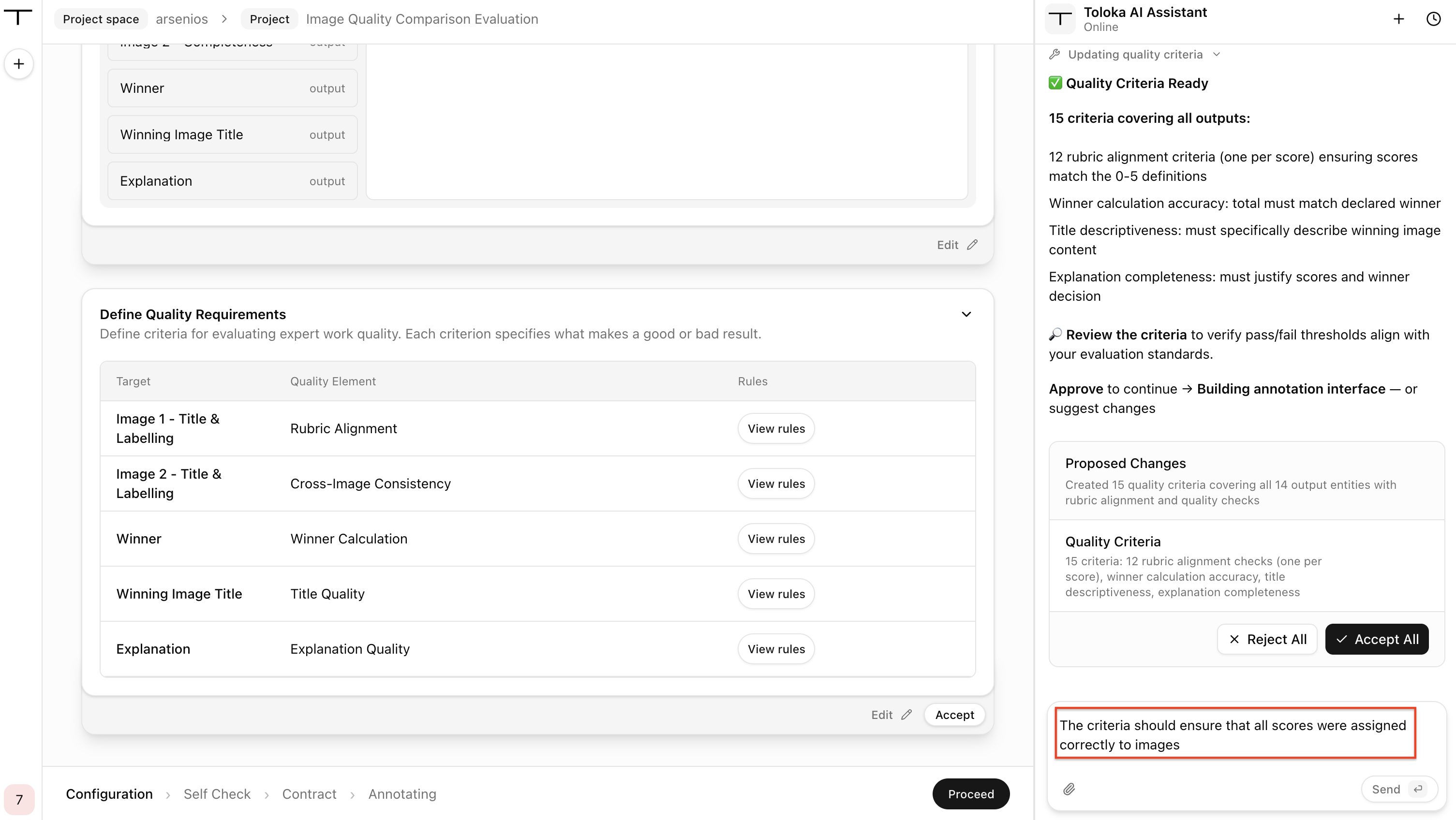Click Define Quality Requirements heading

[x=193, y=314]
